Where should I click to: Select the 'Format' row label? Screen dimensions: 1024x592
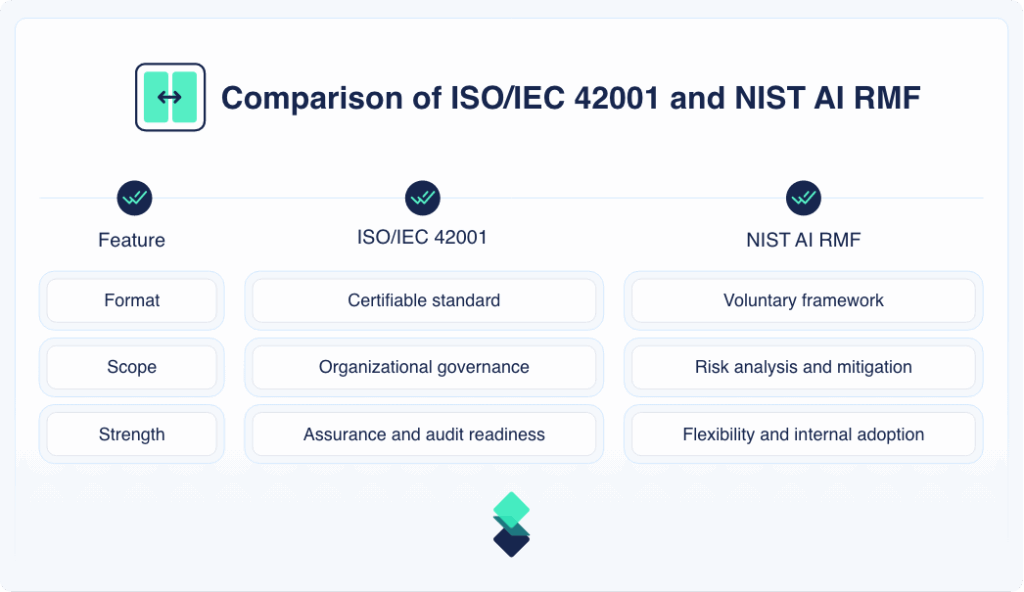point(132,301)
